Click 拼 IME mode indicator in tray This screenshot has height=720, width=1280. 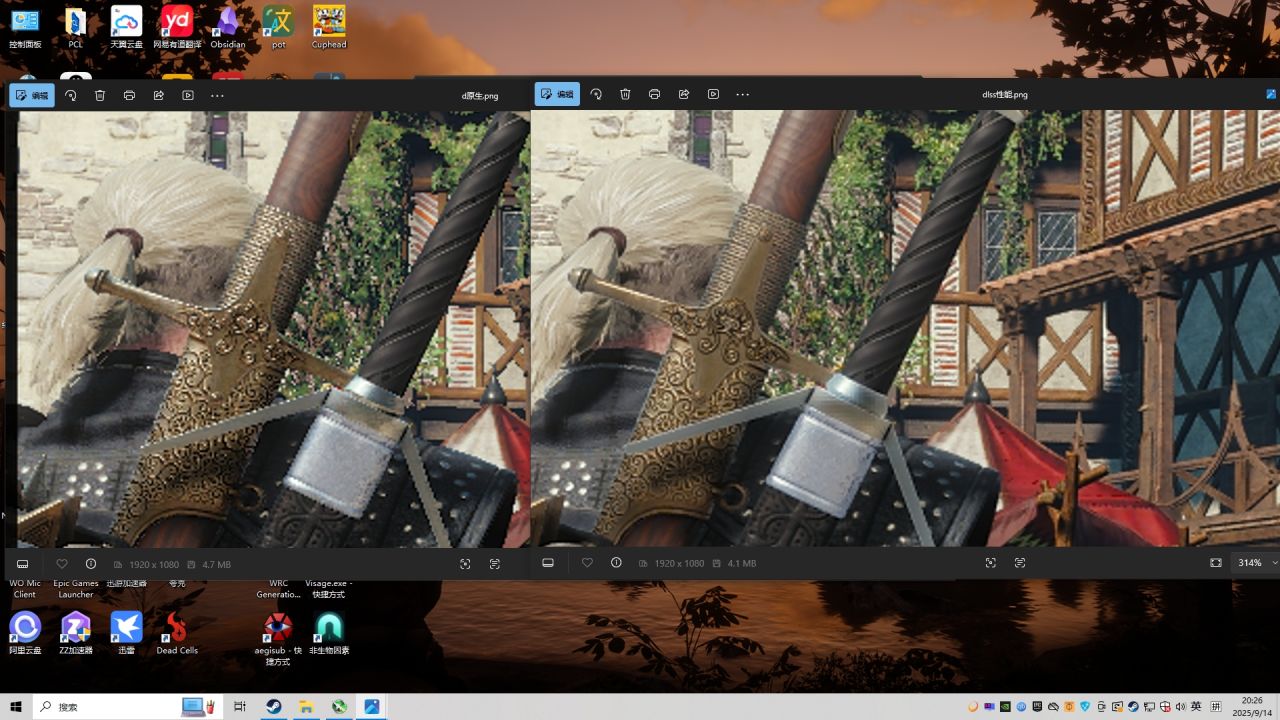[1216, 707]
